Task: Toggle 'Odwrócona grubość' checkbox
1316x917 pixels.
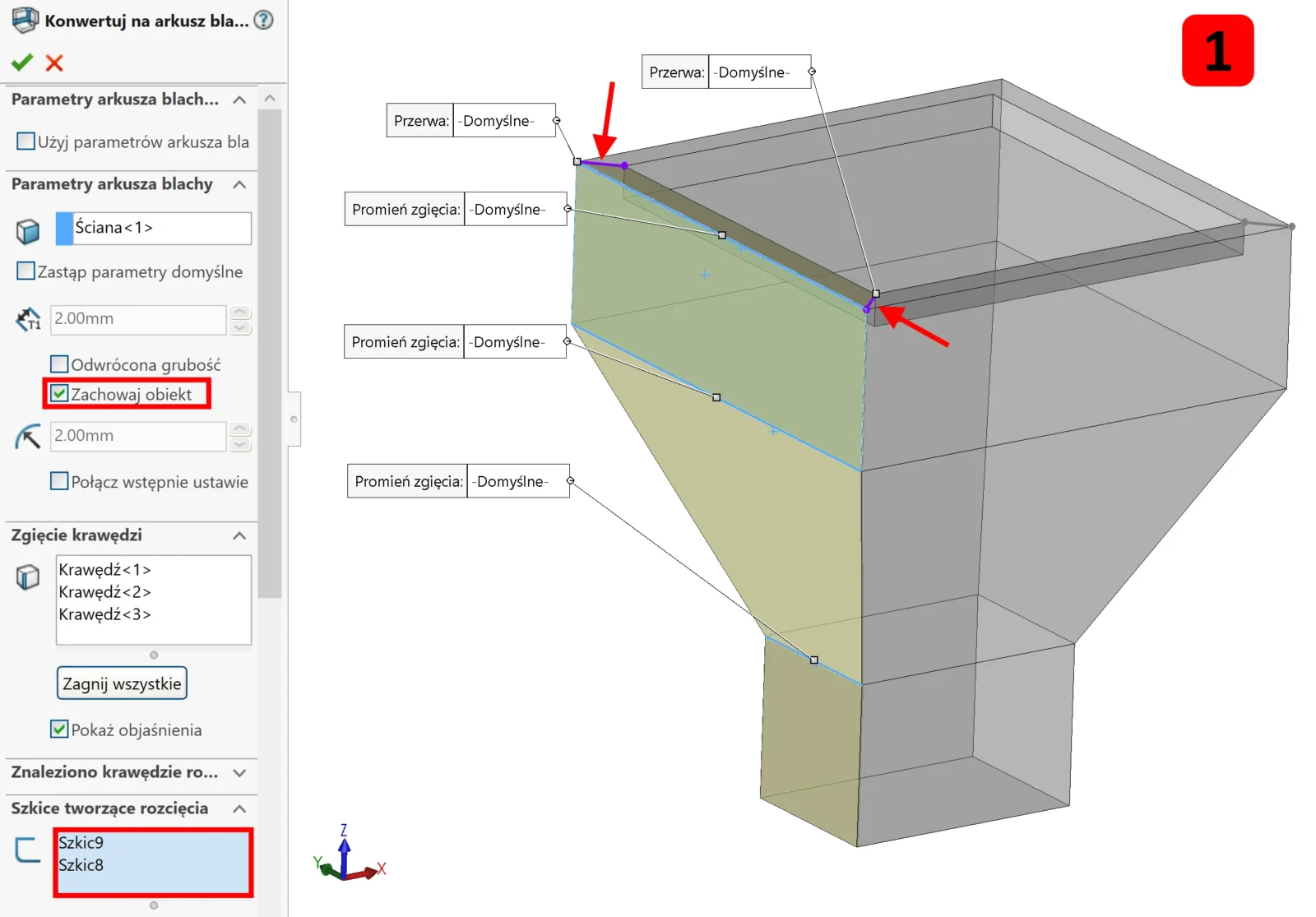Action: point(59,364)
